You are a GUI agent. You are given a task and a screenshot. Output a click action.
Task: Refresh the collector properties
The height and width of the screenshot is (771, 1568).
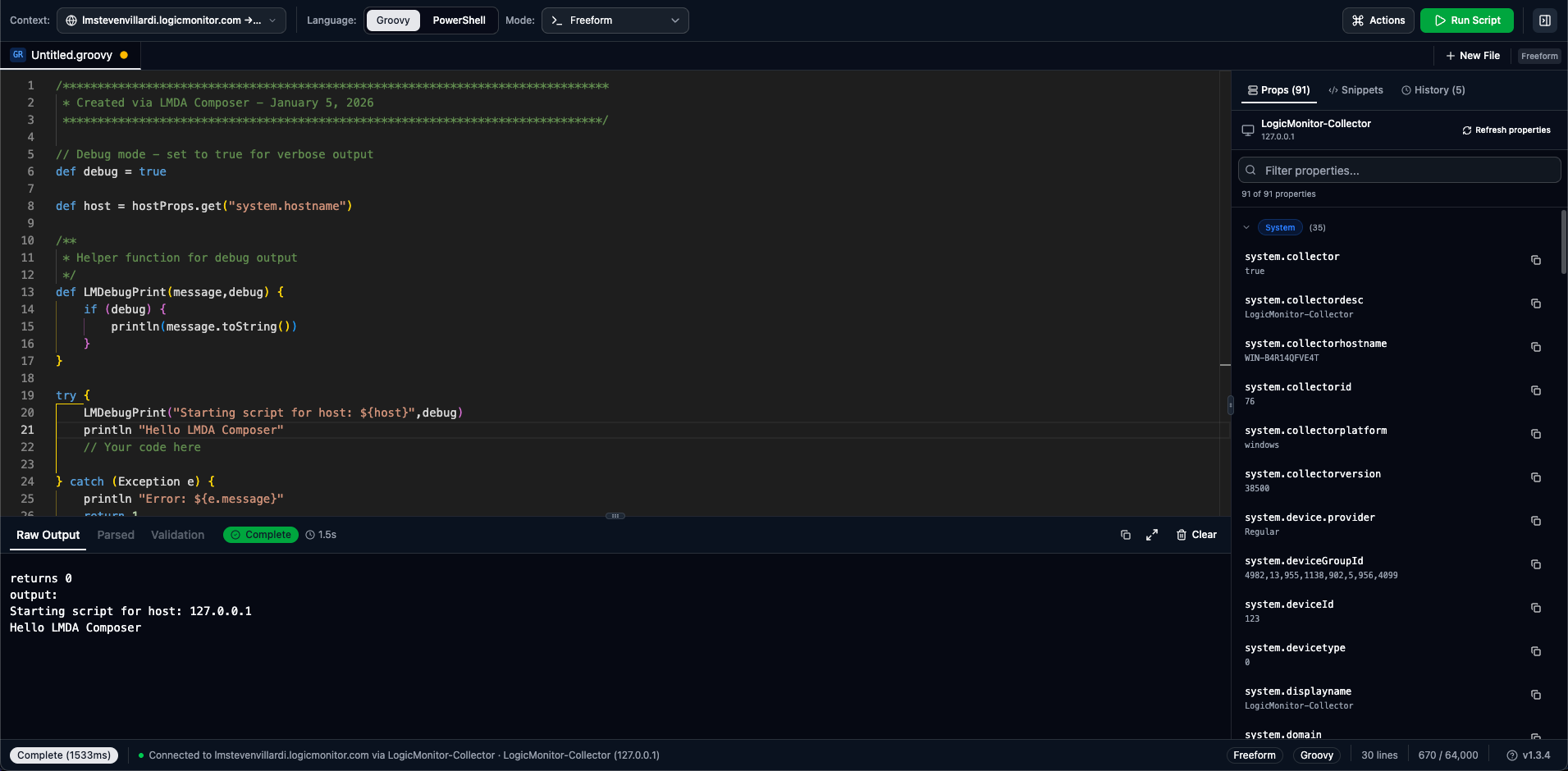click(x=1506, y=130)
